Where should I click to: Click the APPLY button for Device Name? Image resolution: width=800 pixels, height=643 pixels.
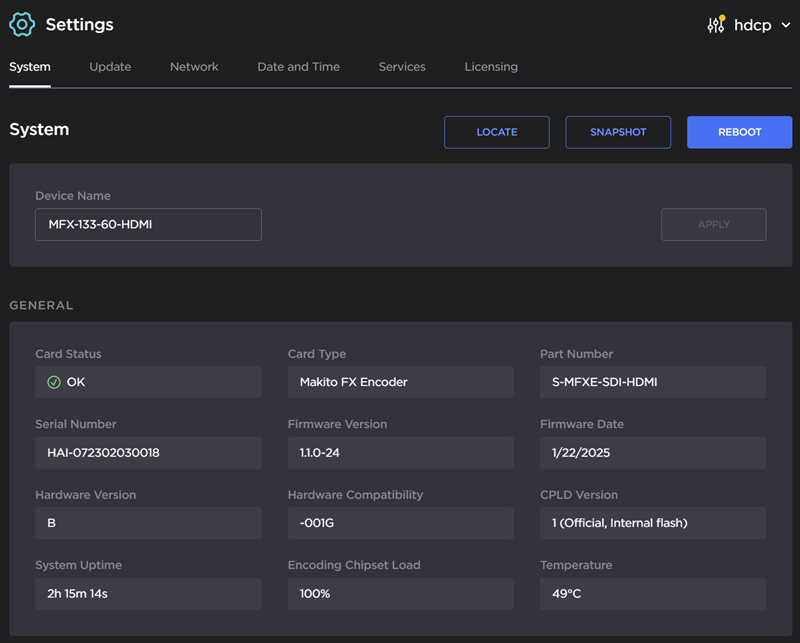[x=713, y=224]
